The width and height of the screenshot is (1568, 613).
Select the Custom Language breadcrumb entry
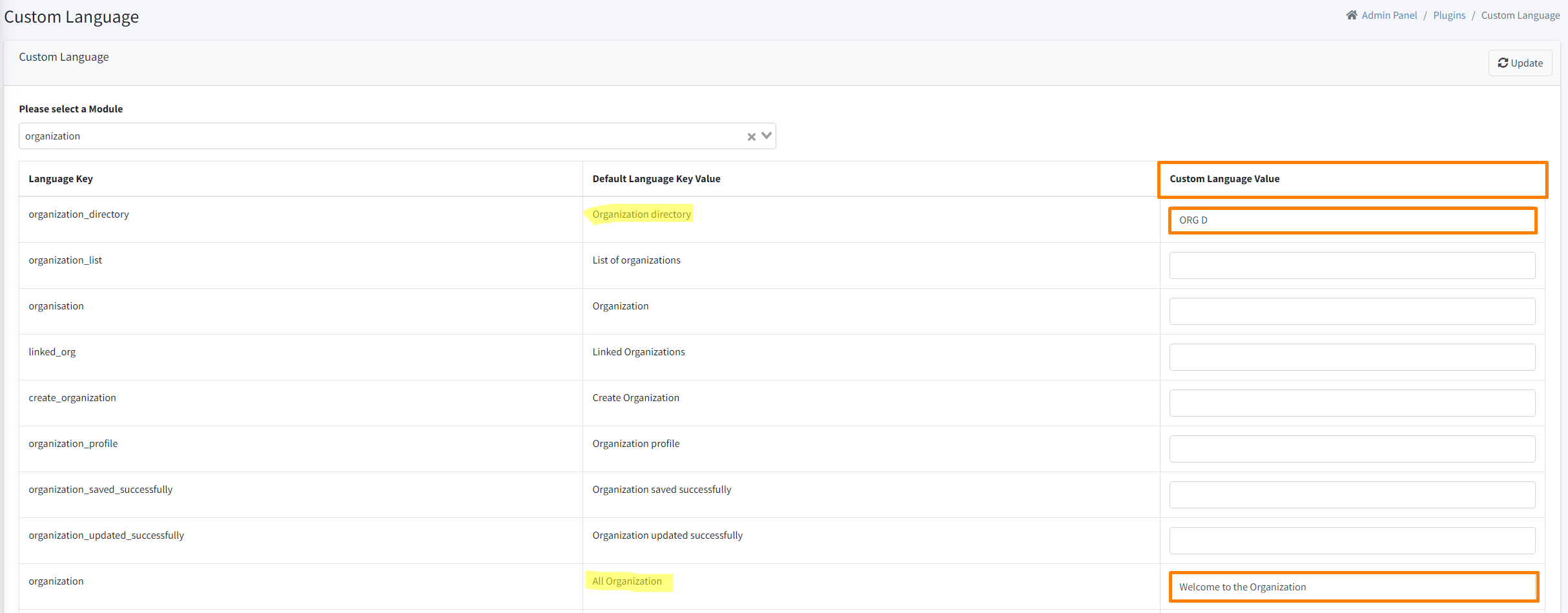(1521, 14)
